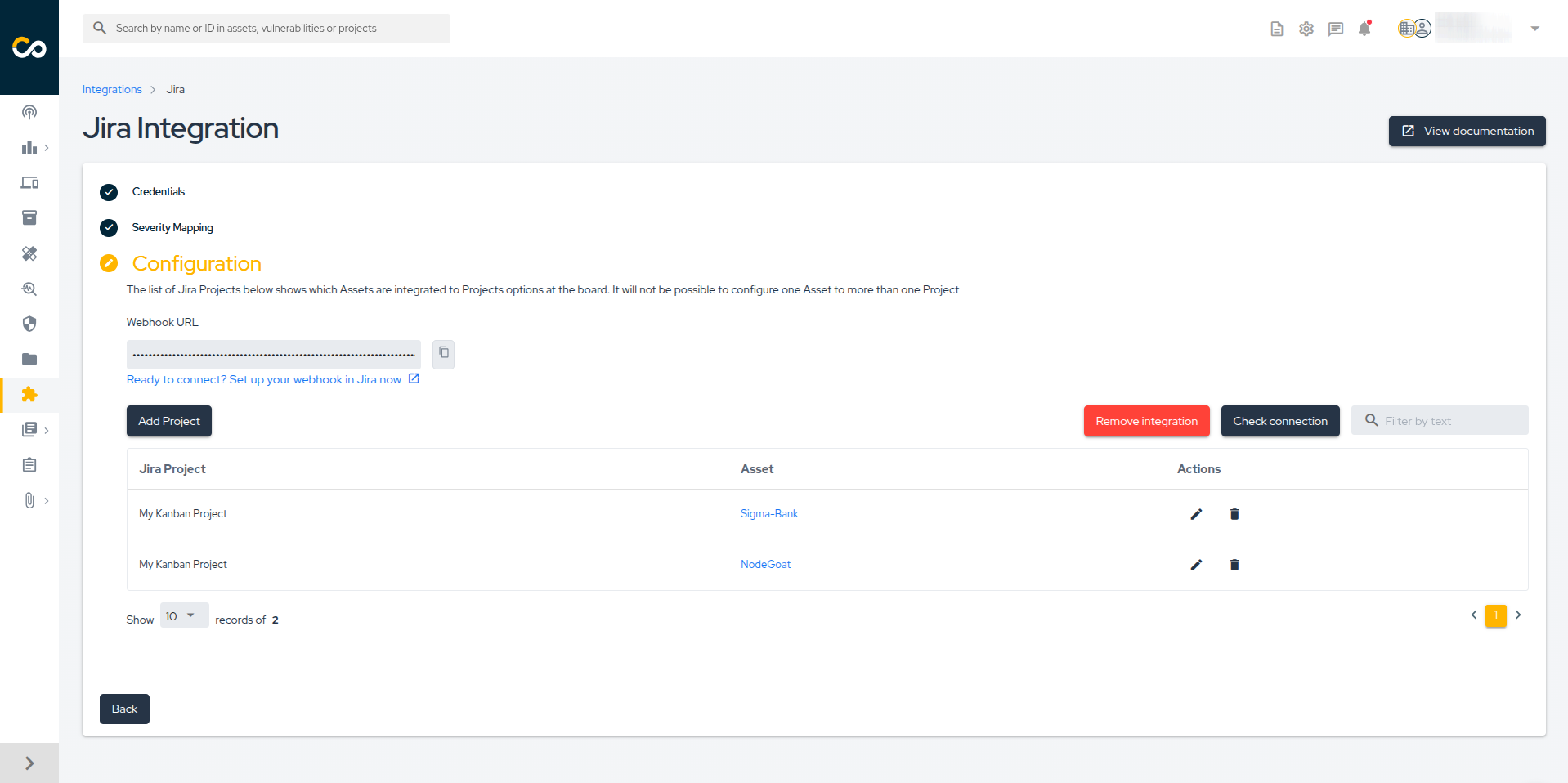Go to Integrations breadcrumb
The height and width of the screenshot is (783, 1568).
pyautogui.click(x=112, y=90)
